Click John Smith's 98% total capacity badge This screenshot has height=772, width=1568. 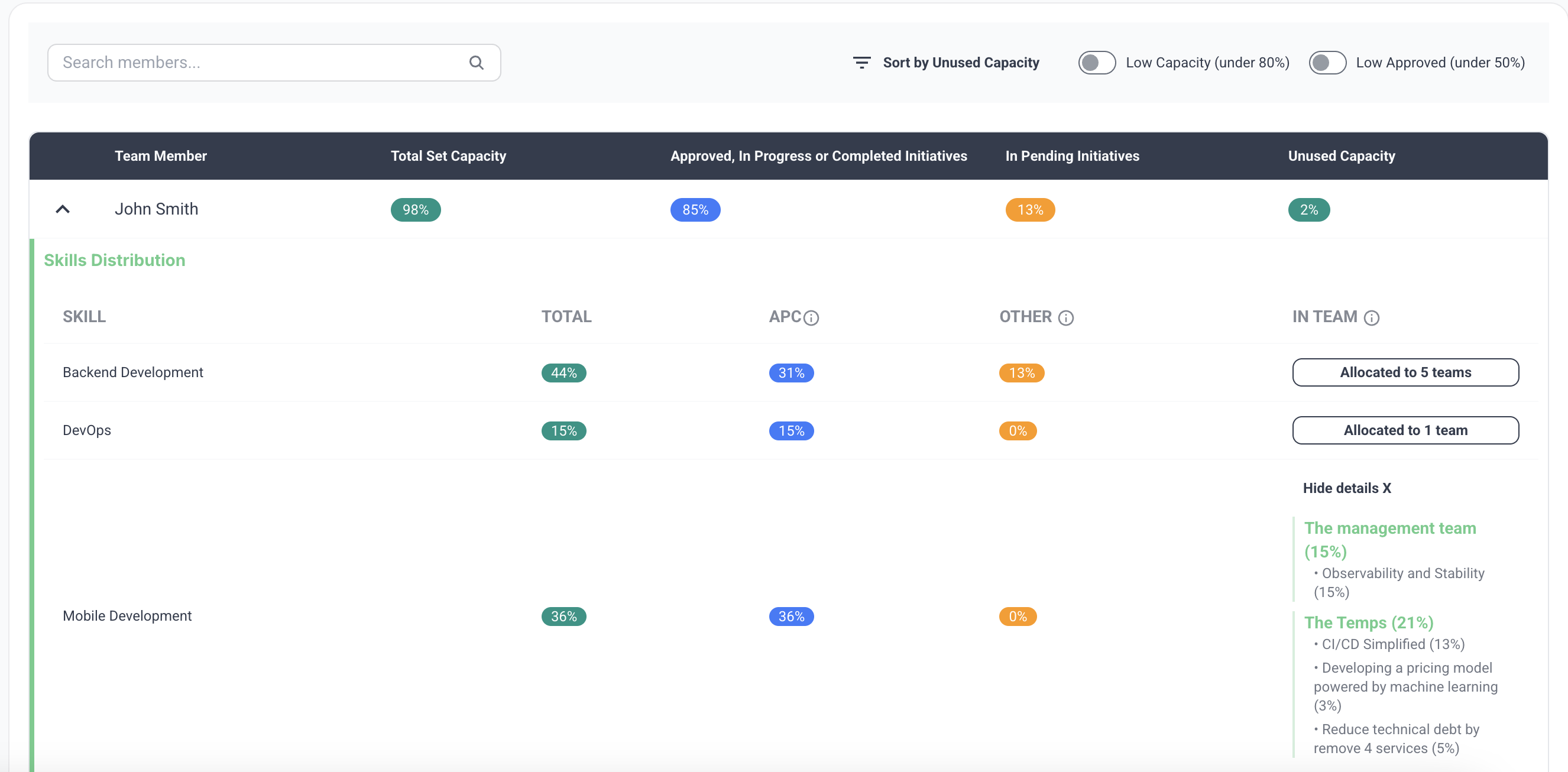pyautogui.click(x=415, y=210)
